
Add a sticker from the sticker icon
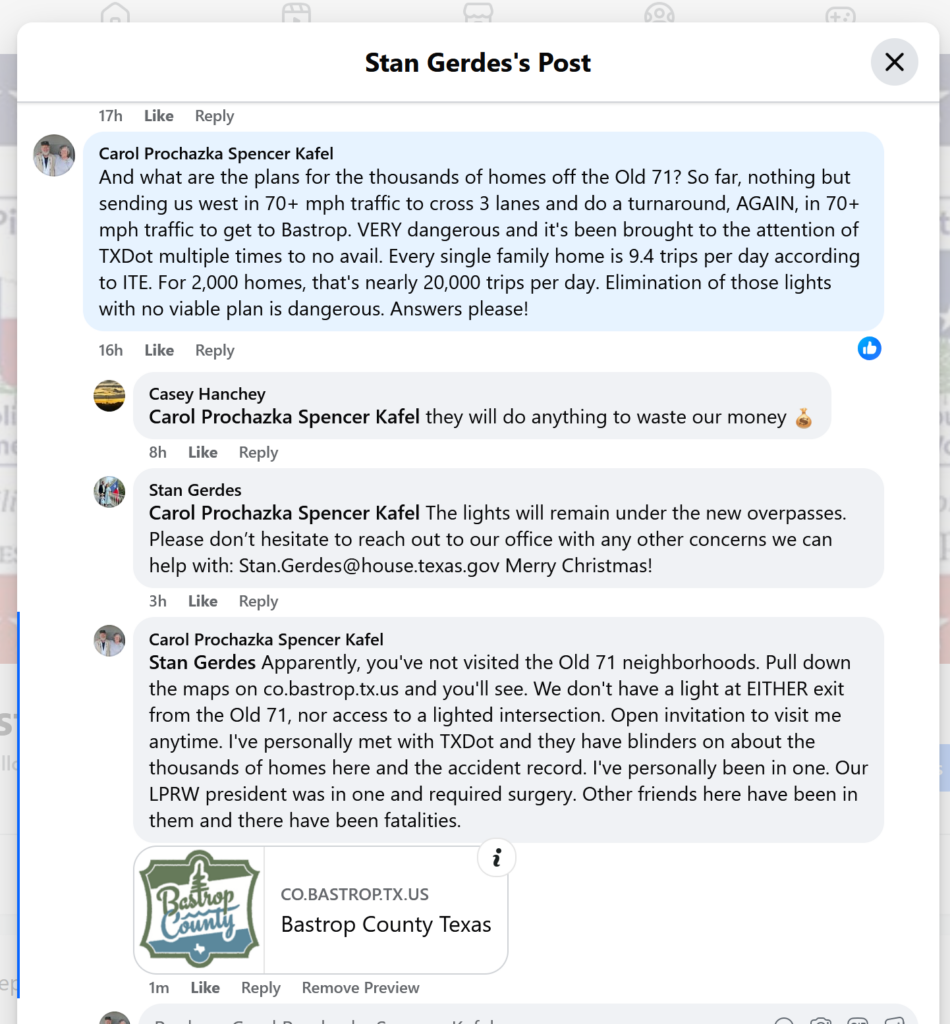[893, 1021]
